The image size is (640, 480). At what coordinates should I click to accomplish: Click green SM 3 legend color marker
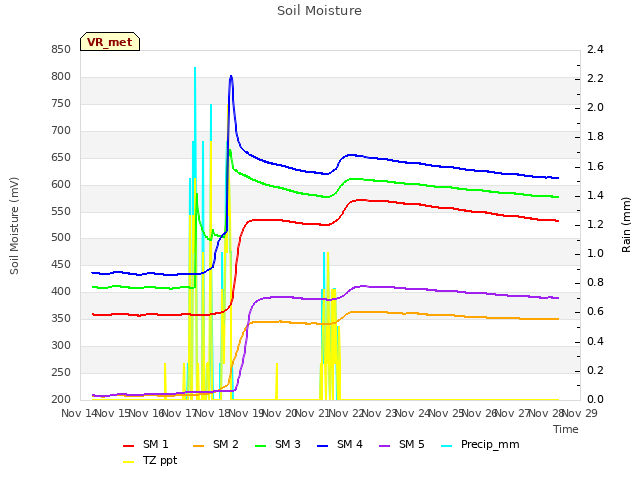click(x=261, y=446)
